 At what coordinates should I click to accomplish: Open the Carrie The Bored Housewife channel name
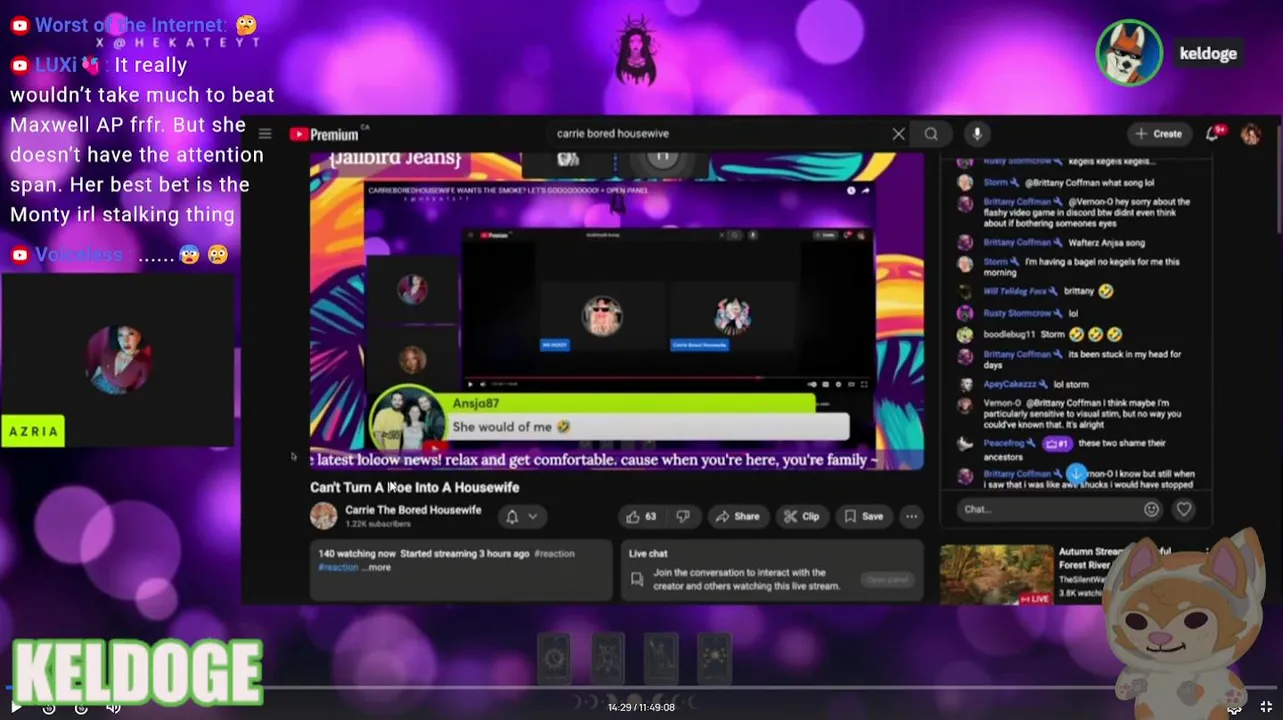[413, 510]
